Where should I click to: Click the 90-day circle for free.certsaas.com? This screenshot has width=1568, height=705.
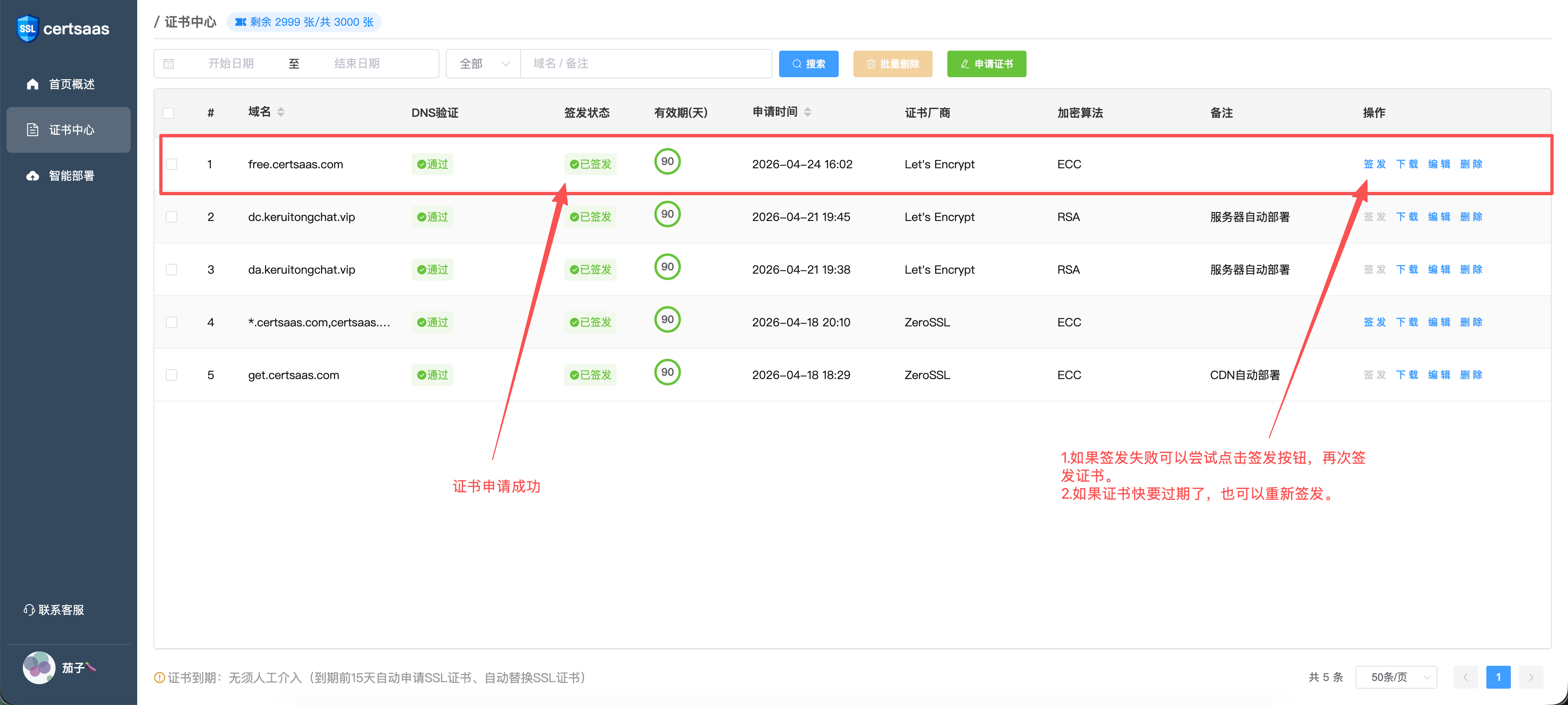click(x=667, y=161)
